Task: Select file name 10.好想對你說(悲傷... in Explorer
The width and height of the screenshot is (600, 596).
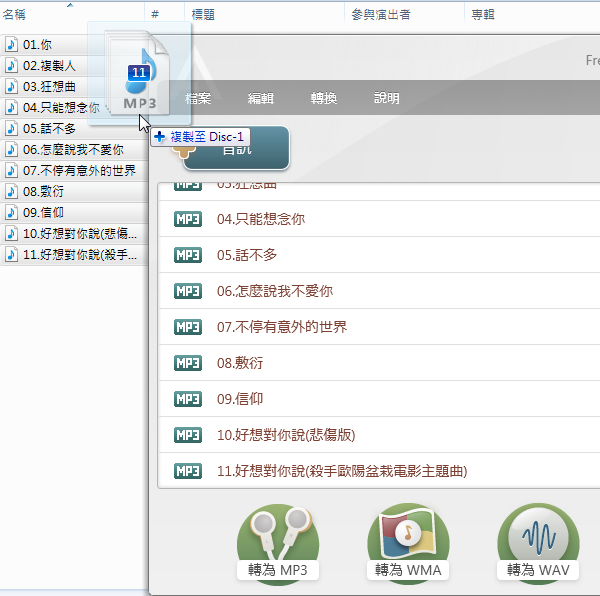Action: click(80, 234)
